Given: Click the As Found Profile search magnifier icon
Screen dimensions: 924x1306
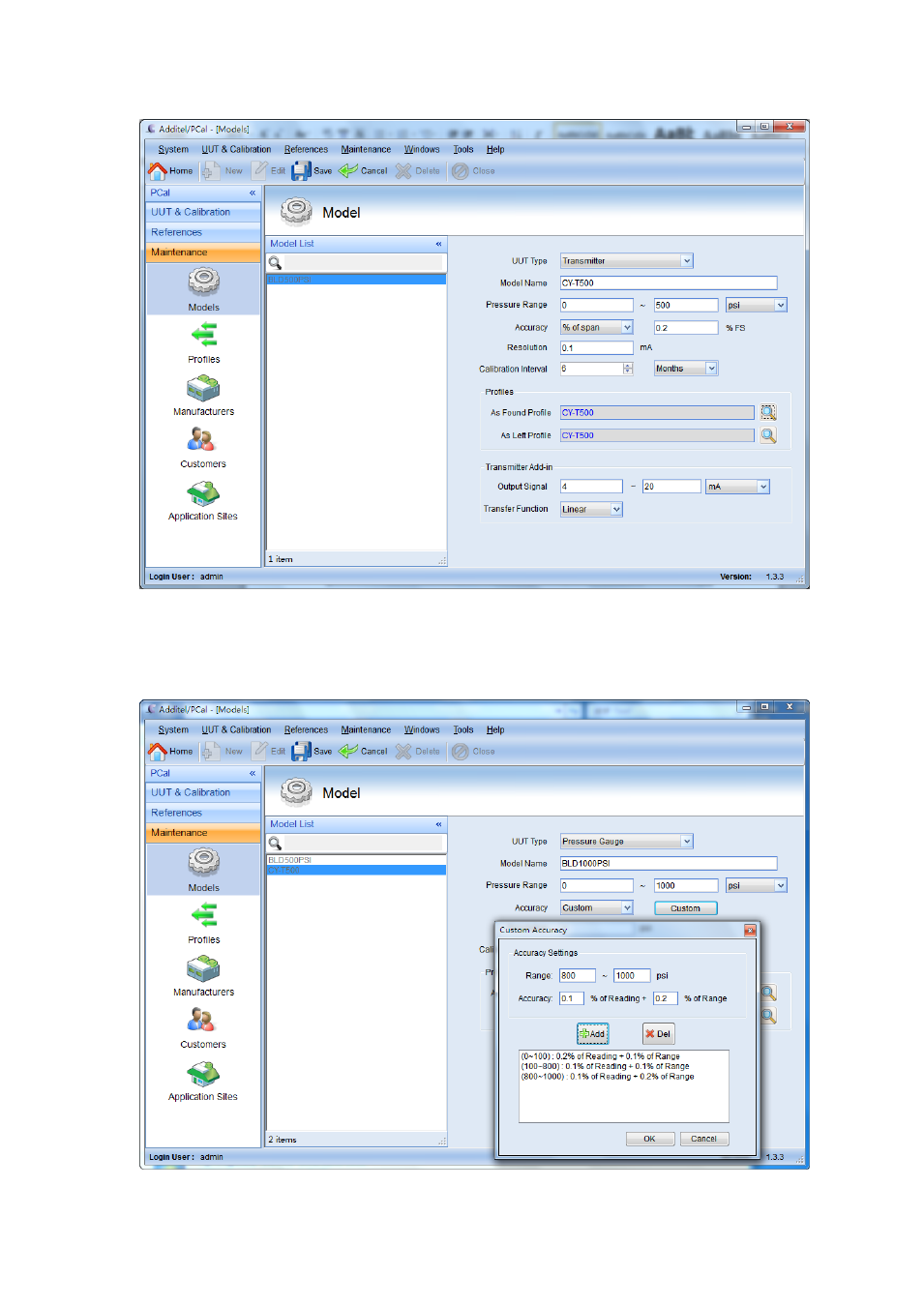Looking at the screenshot, I should (x=768, y=412).
